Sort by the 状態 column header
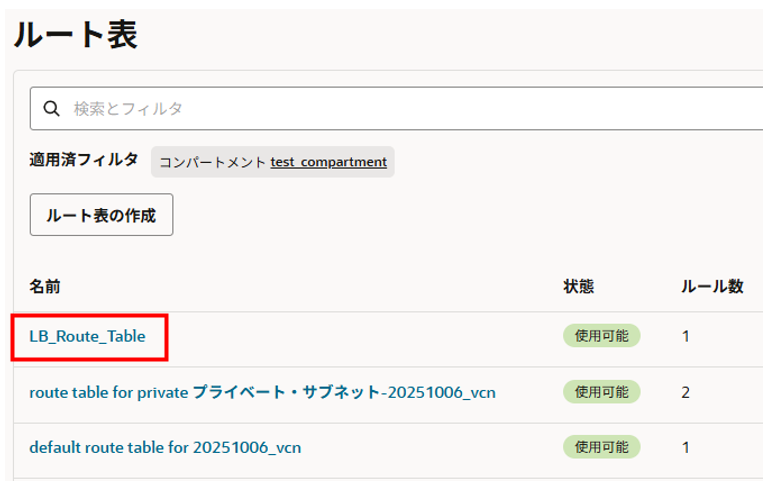The image size is (770, 484). click(x=579, y=287)
